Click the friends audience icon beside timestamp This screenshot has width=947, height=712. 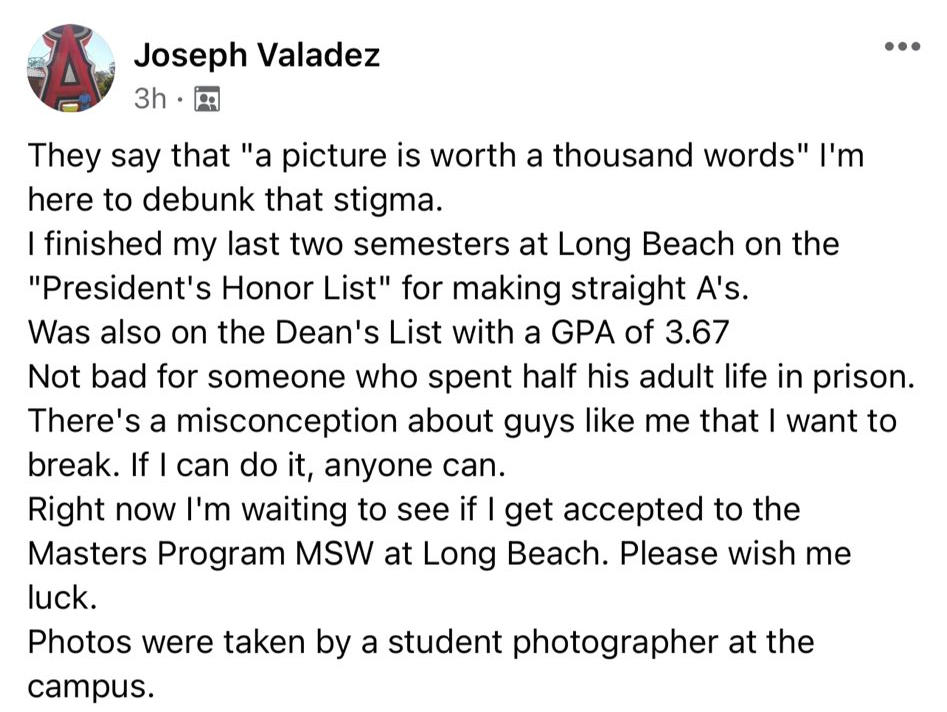tap(207, 99)
